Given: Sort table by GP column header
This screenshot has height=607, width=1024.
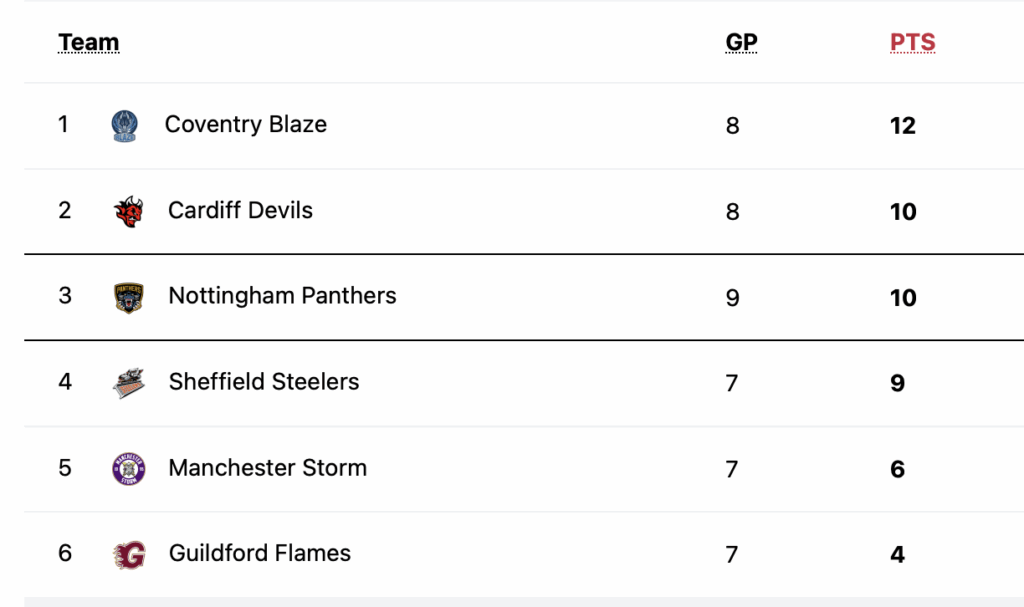Looking at the screenshot, I should point(741,42).
